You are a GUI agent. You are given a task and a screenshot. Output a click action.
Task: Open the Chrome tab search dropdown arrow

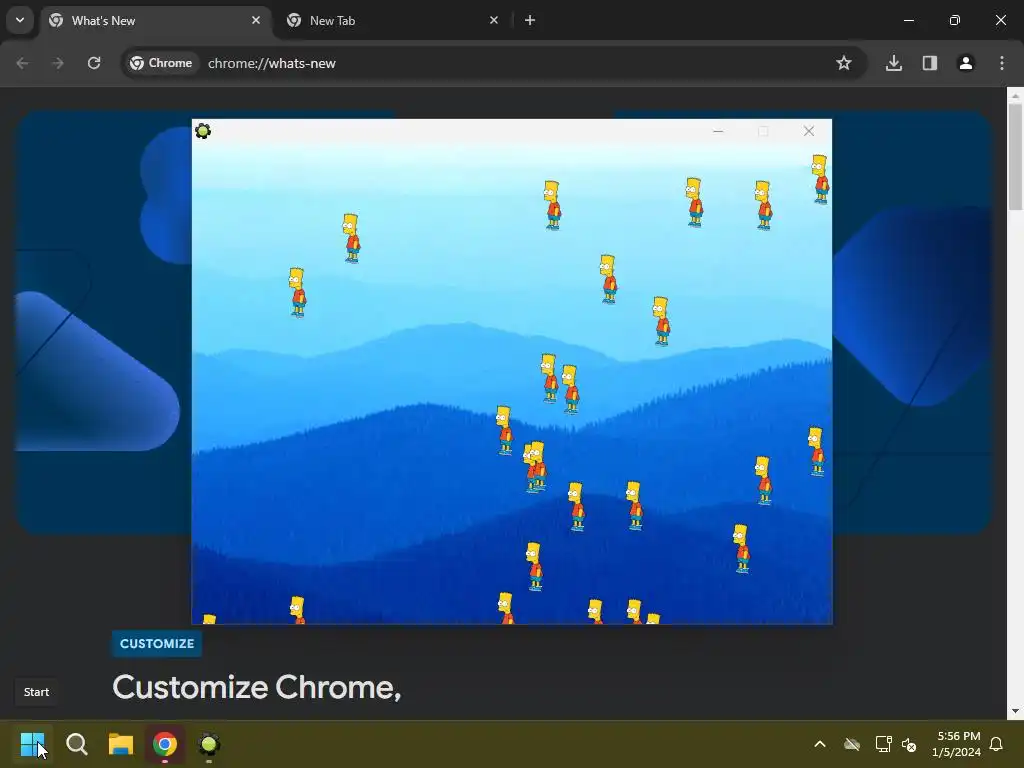[x=20, y=20]
